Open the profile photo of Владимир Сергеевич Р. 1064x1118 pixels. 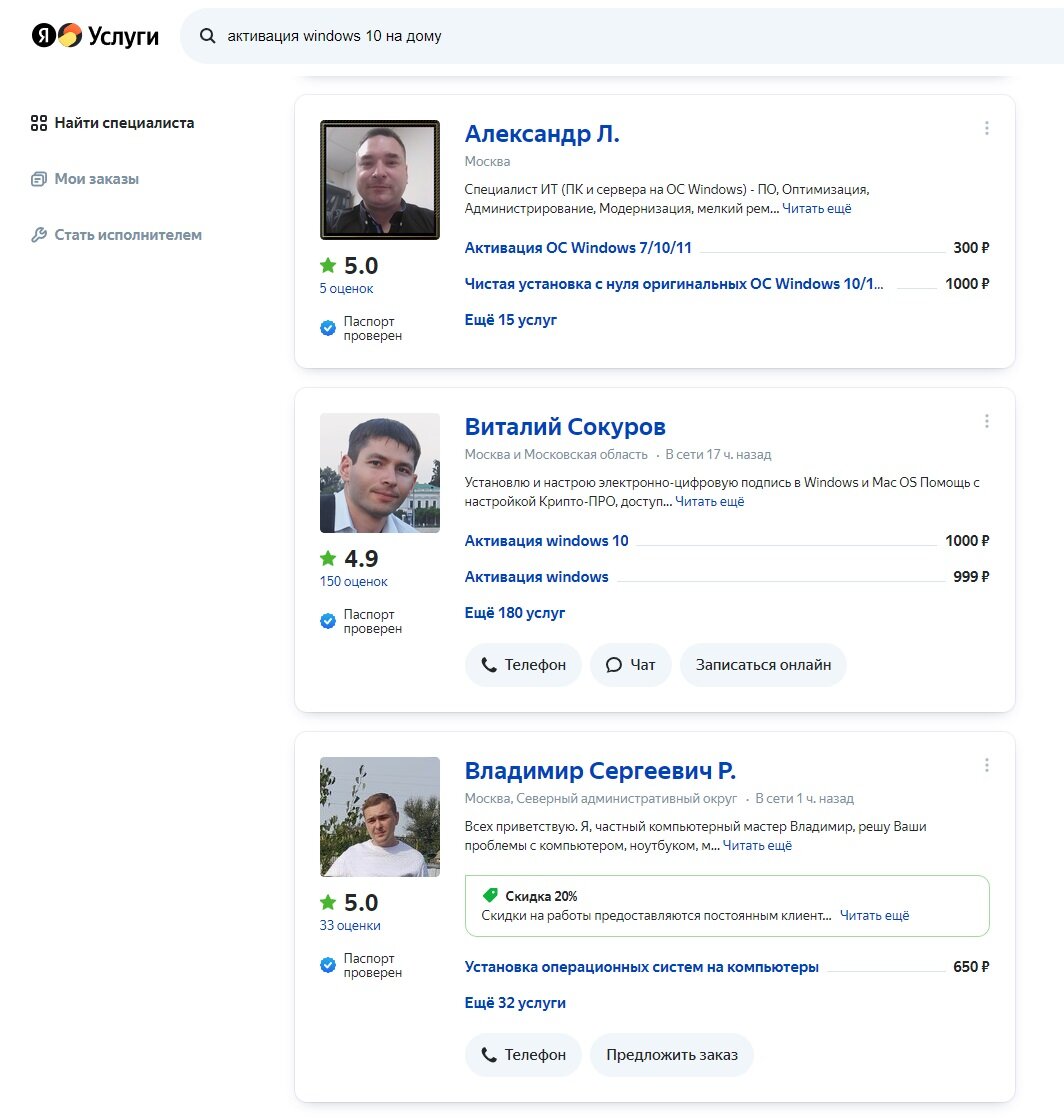[x=380, y=817]
